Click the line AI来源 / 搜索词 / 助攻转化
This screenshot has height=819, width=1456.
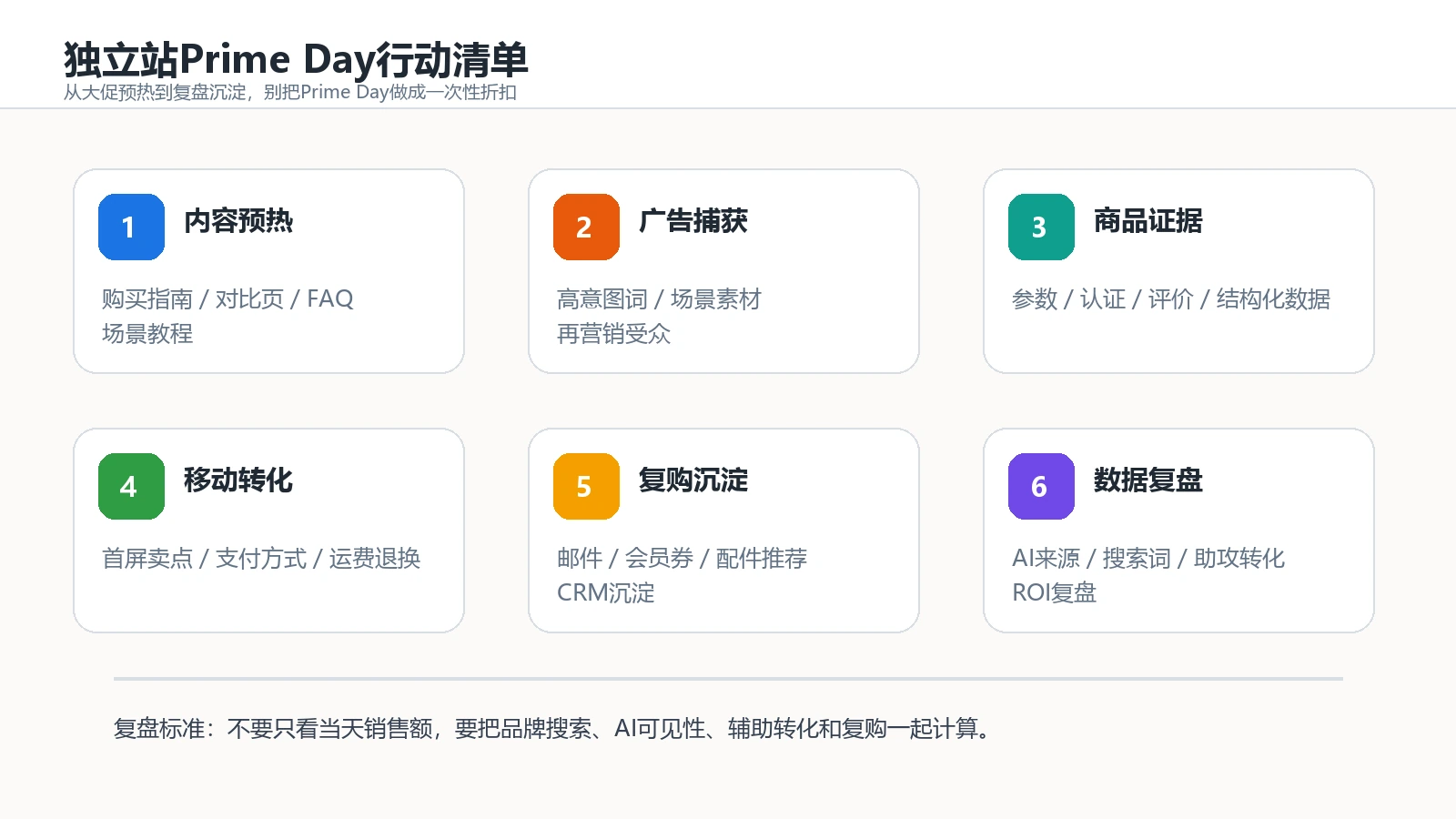[1148, 559]
